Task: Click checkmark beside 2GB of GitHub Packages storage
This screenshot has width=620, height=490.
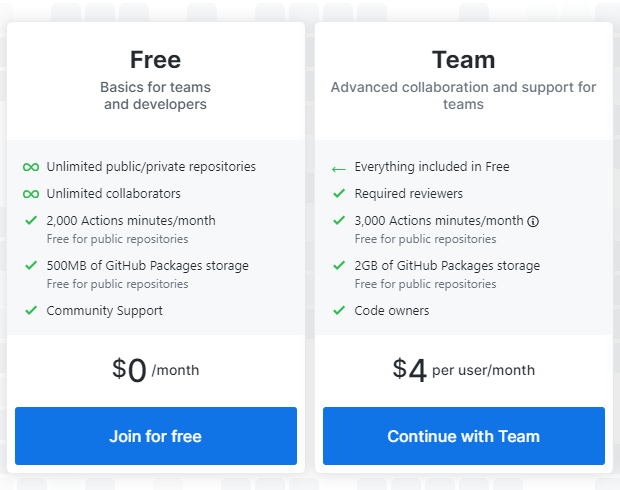Action: [x=339, y=266]
